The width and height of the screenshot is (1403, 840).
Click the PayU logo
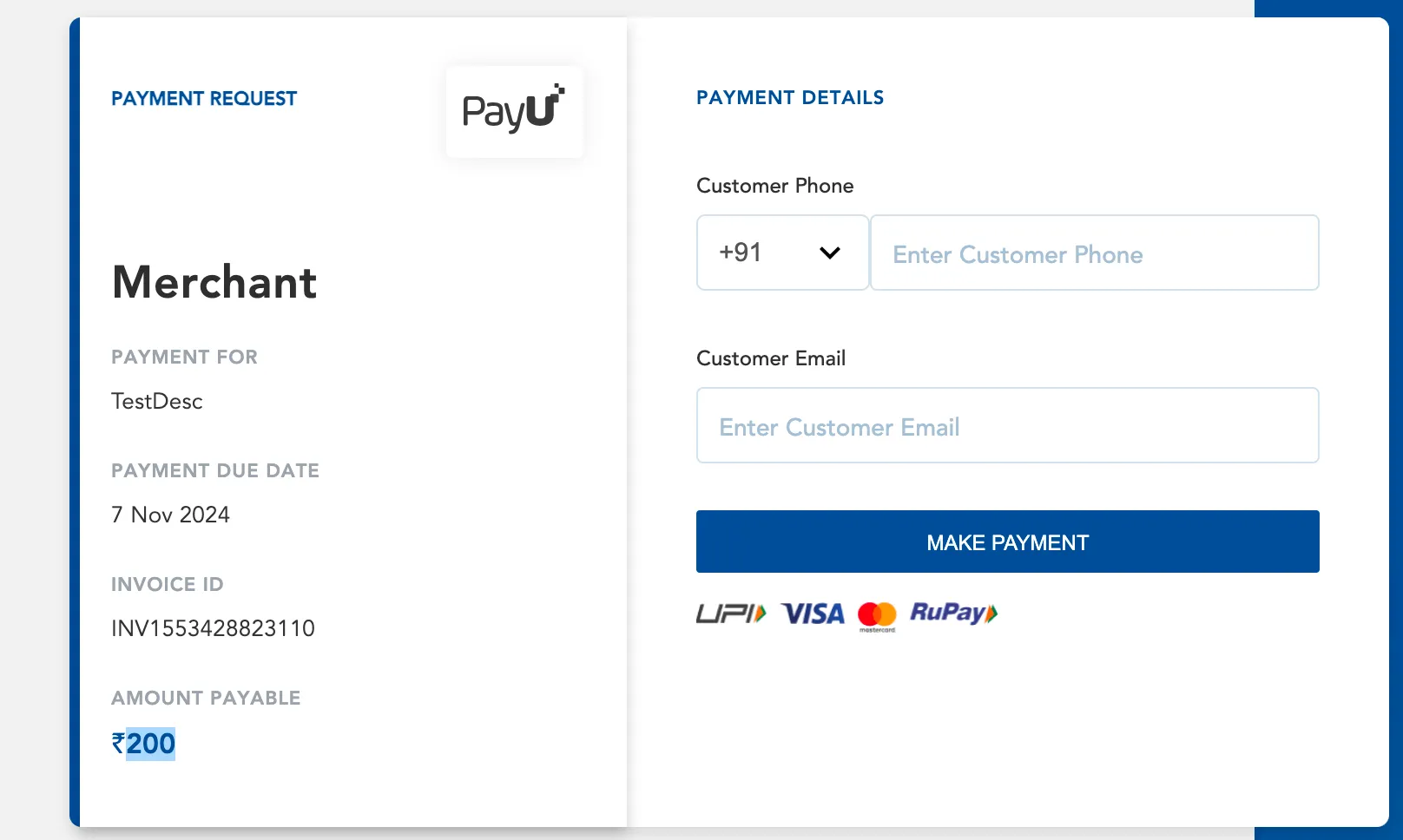click(x=514, y=111)
